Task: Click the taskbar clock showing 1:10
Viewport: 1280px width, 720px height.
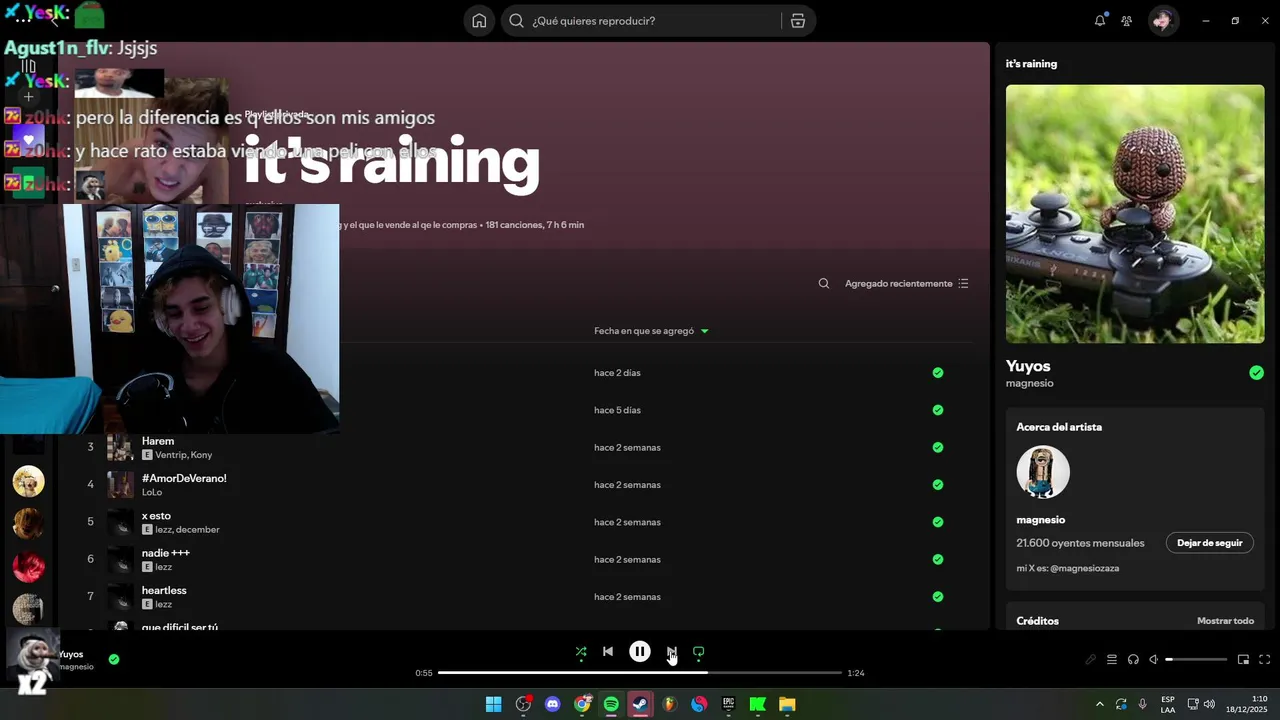Action: click(x=1246, y=705)
